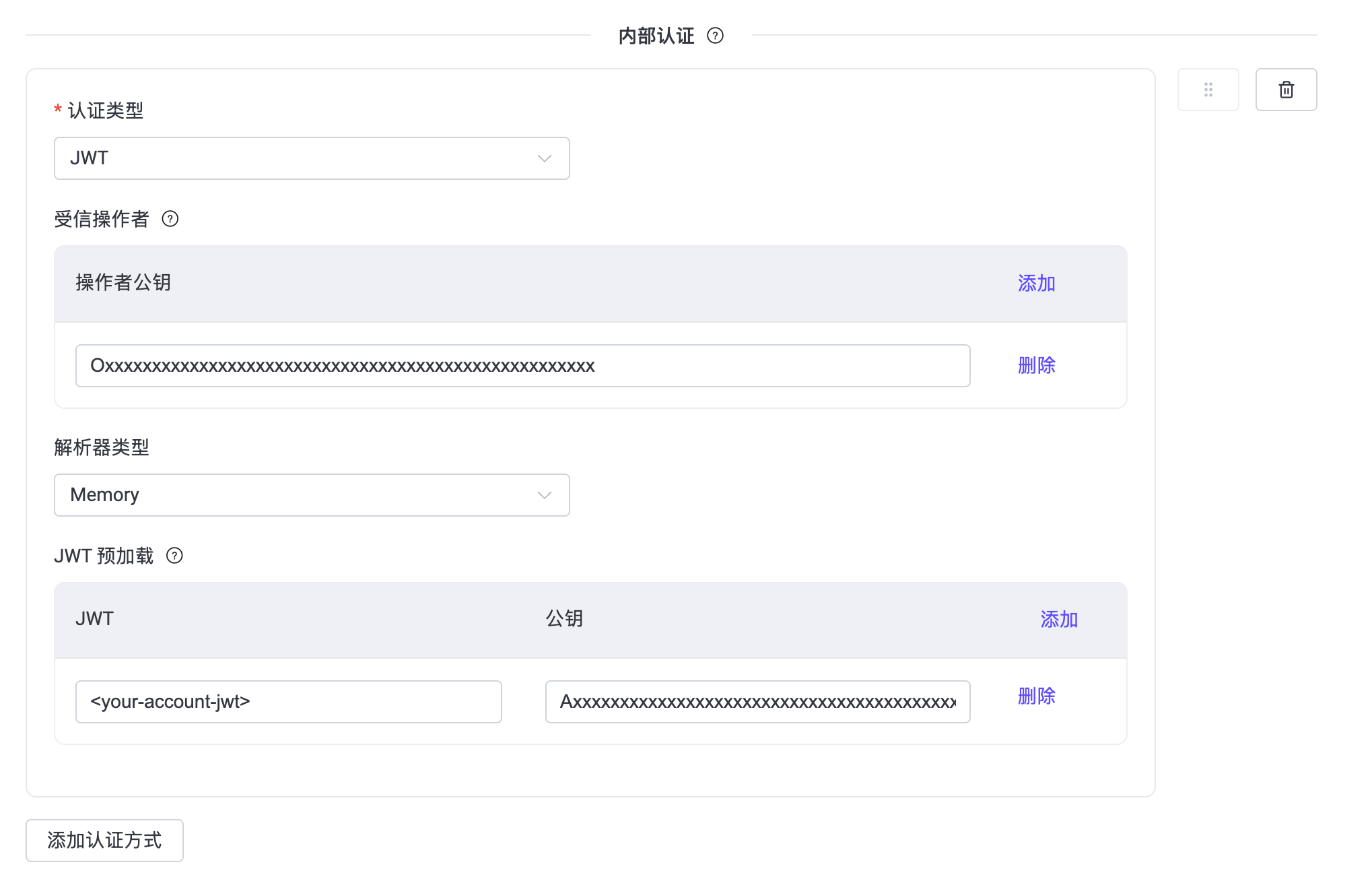Click 删除 in the JWT preload row
The height and width of the screenshot is (881, 1372).
point(1037,696)
